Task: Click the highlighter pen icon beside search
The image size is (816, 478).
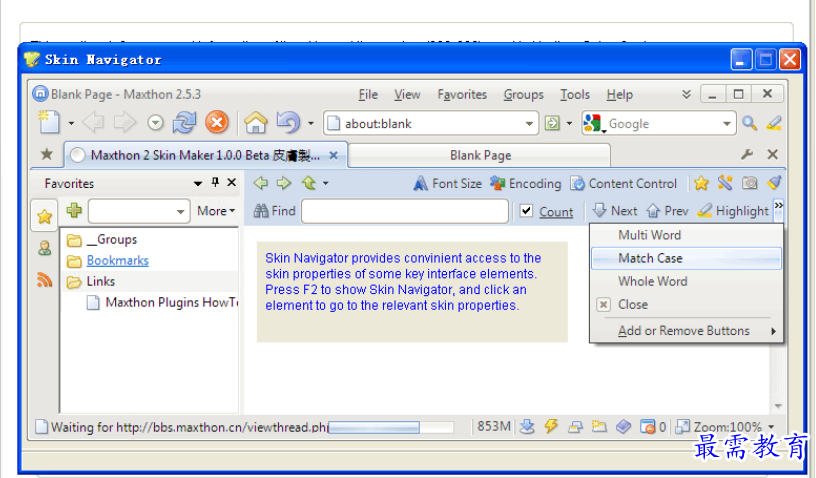Action: [774, 123]
